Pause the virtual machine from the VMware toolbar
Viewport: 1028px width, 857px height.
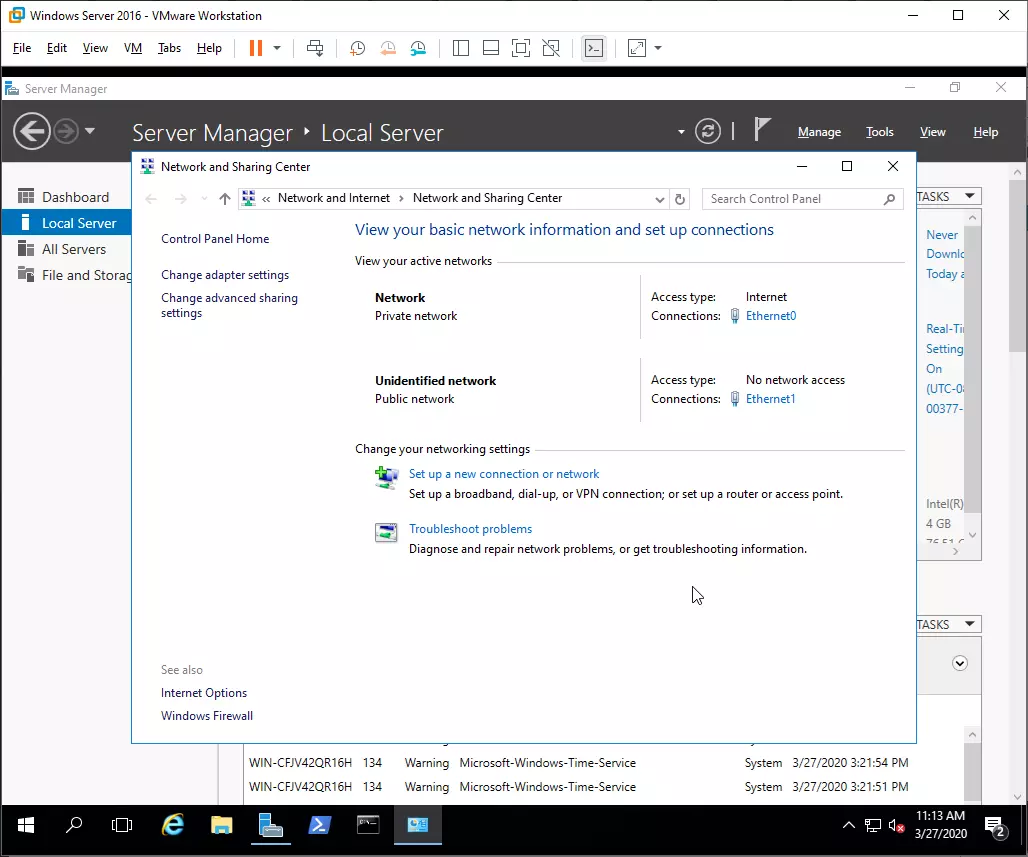(256, 48)
